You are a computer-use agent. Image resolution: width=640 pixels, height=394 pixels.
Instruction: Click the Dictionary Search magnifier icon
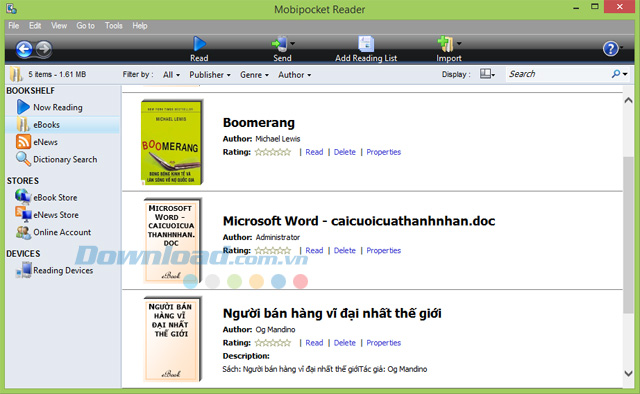click(x=23, y=159)
